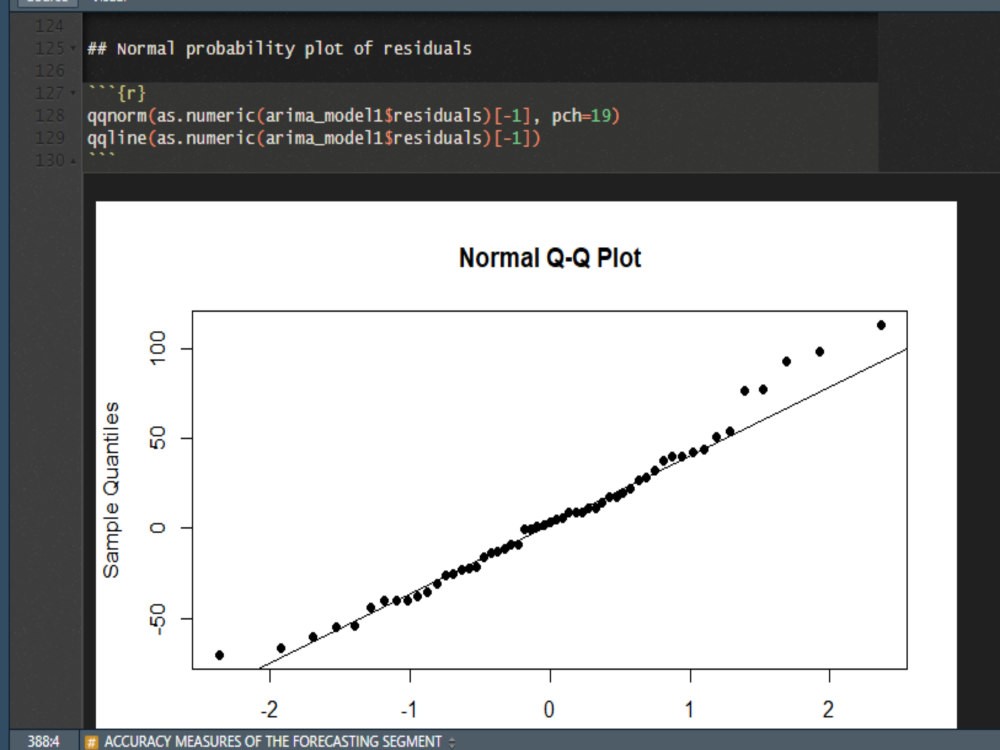The image size is (1000, 750).
Task: Click the orange section hash icon in status bar
Action: (x=92, y=742)
